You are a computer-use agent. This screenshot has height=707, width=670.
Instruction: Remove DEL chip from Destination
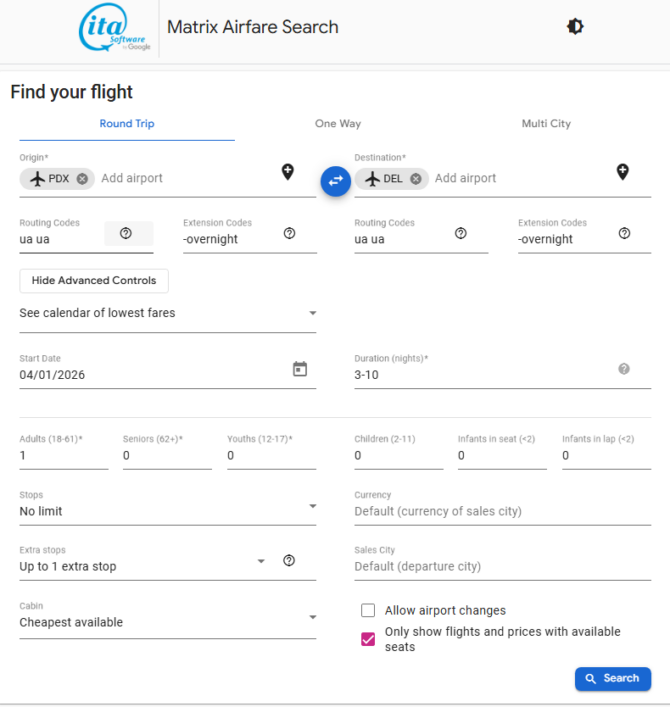pos(416,179)
